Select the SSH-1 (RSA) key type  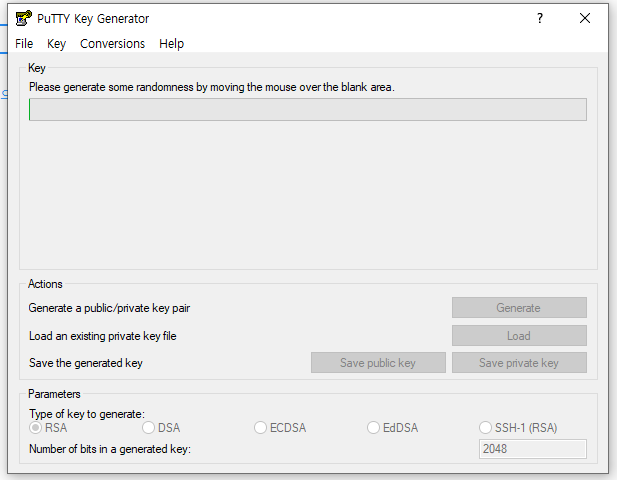518,428
